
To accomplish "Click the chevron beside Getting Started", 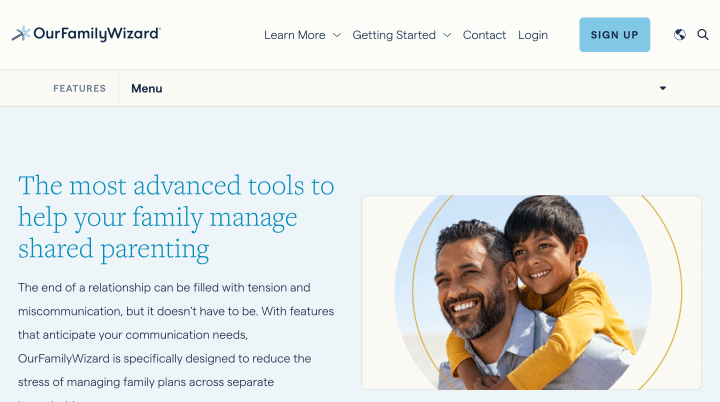I will pyautogui.click(x=447, y=35).
